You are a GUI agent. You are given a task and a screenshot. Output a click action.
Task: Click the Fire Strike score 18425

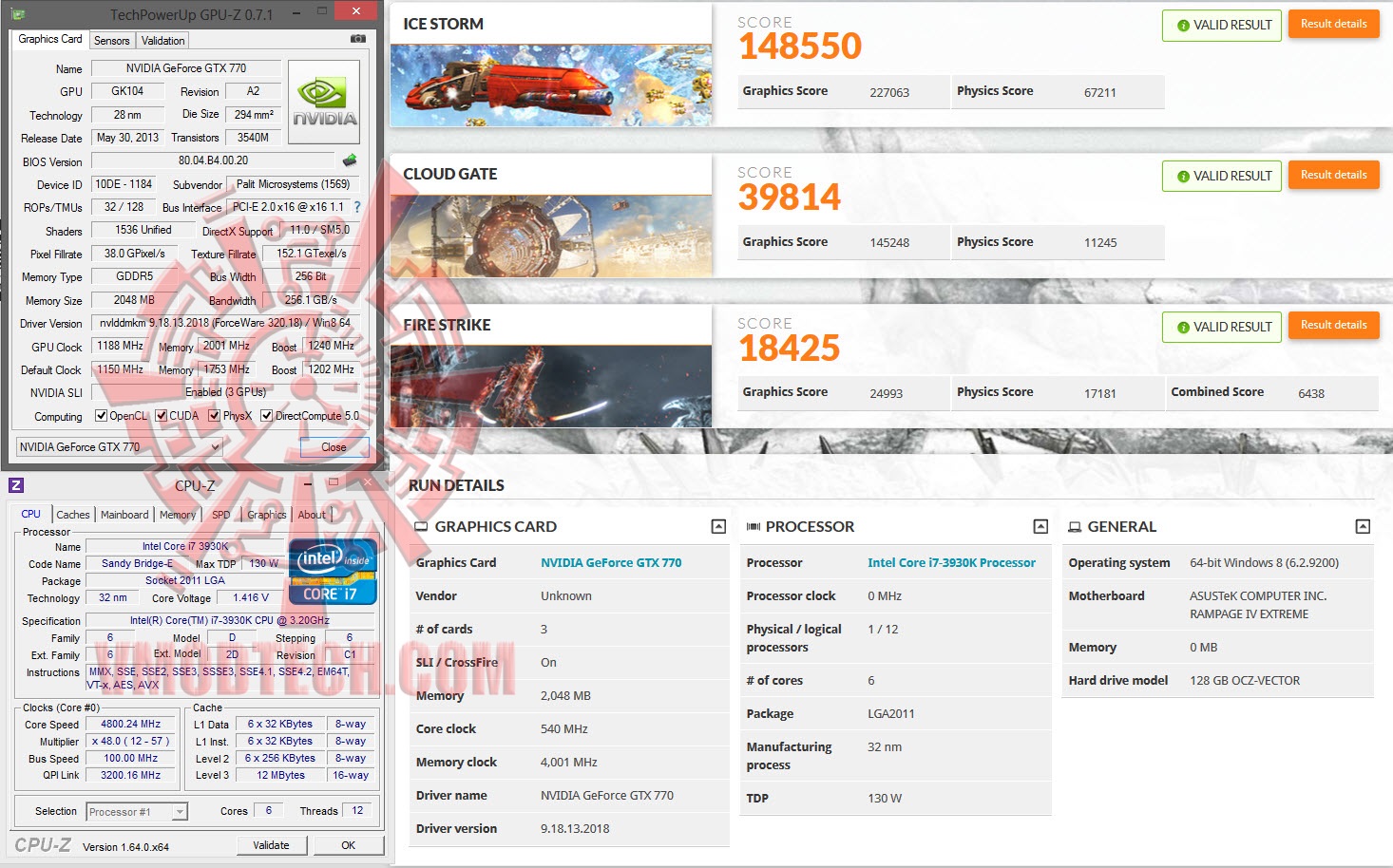click(790, 349)
